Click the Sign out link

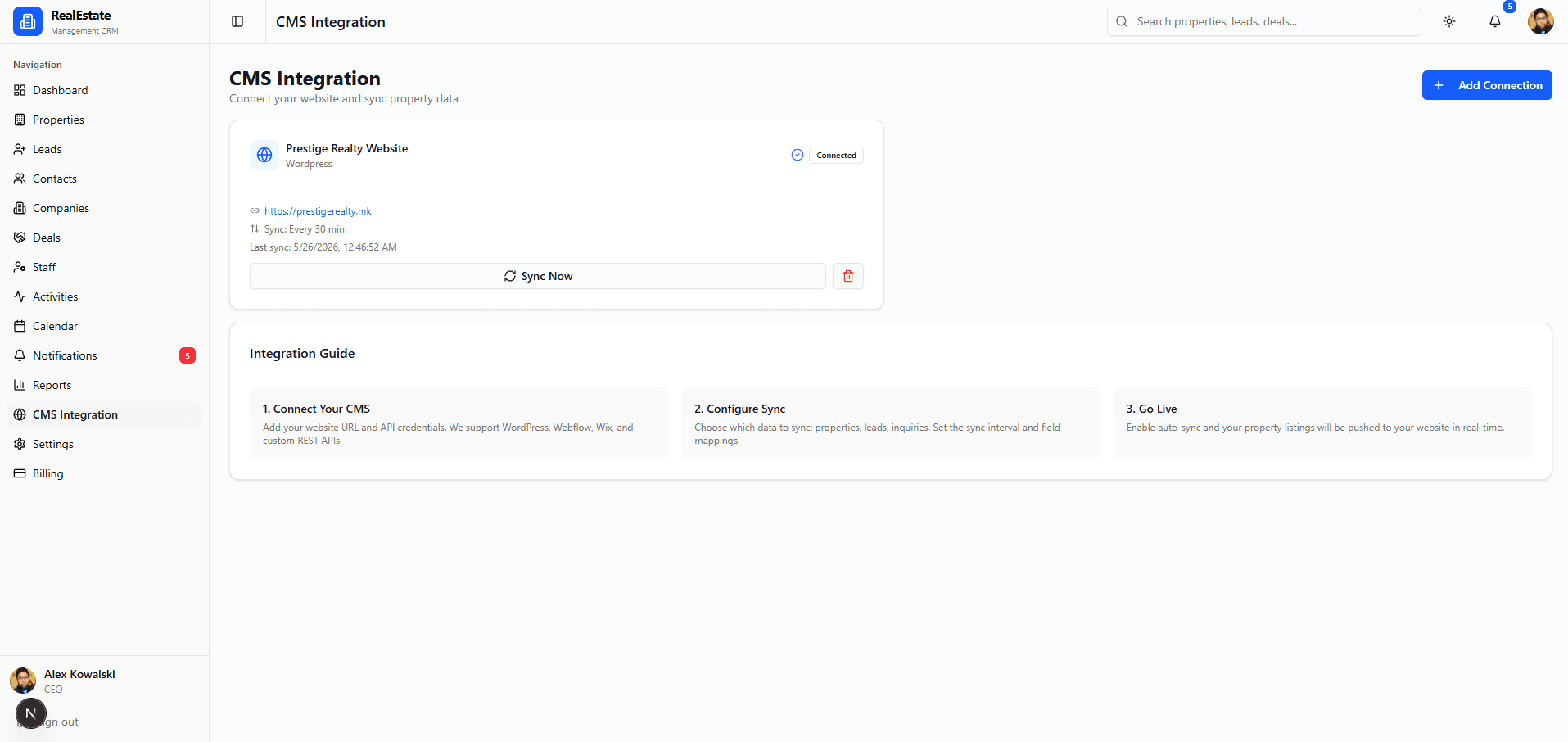47,722
